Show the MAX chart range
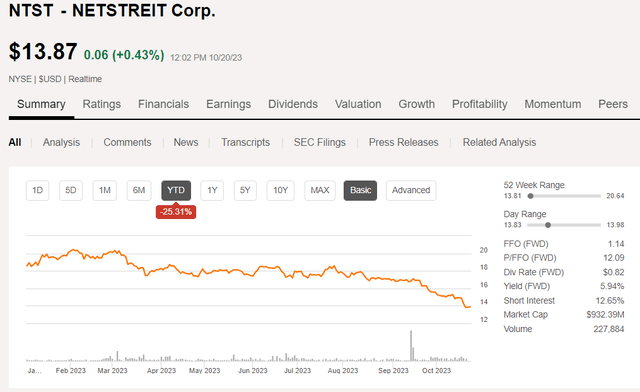The height and width of the screenshot is (392, 640). pos(320,190)
